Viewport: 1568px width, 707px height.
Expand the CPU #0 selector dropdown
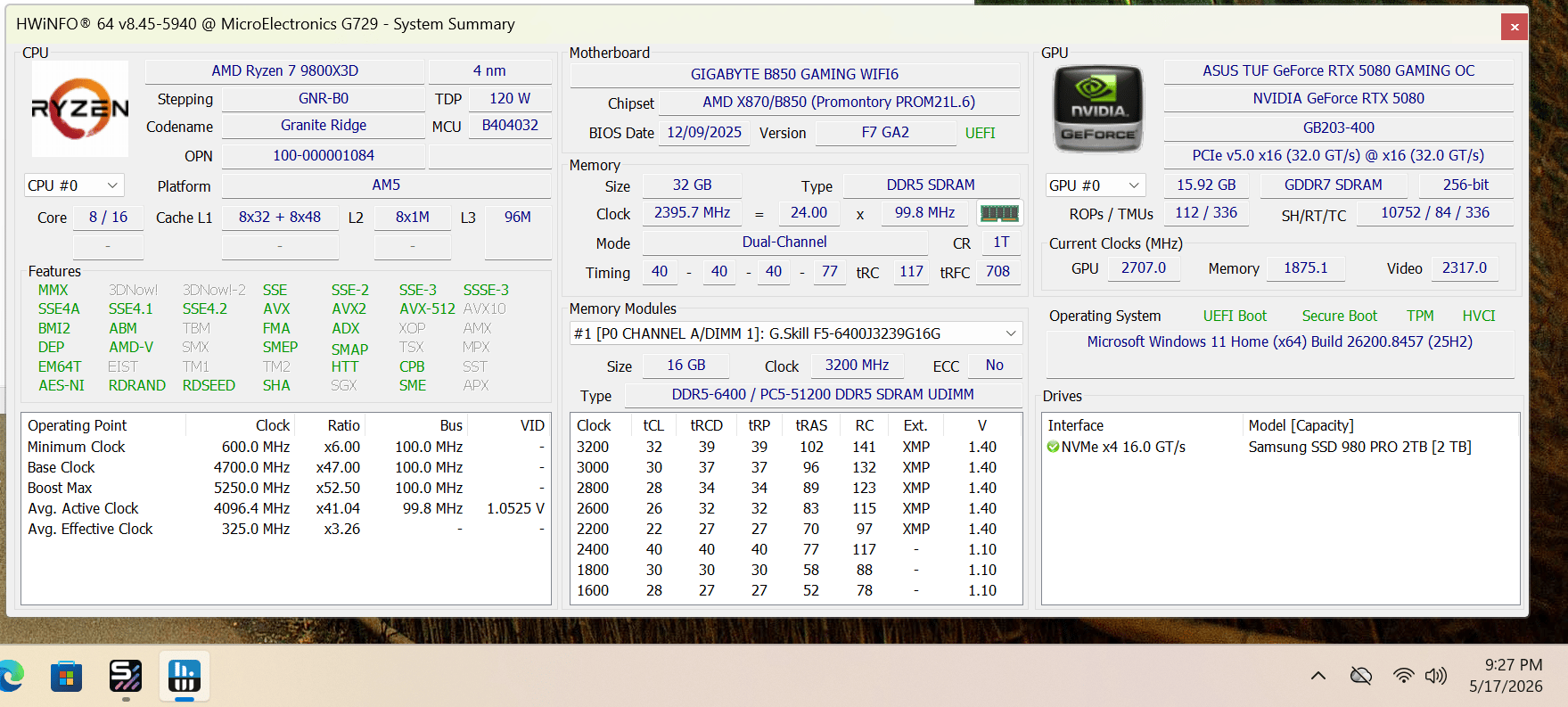click(74, 185)
